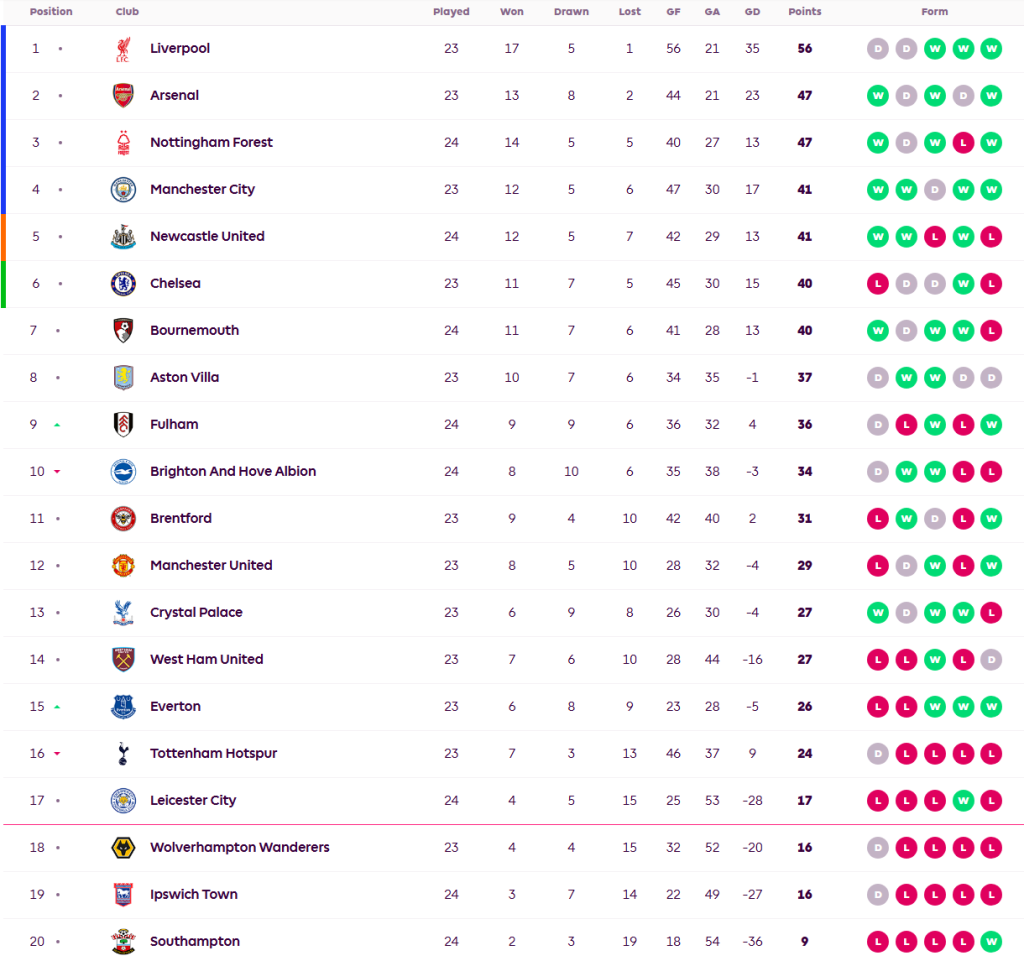This screenshot has width=1024, height=961.
Task: Open the Aston Villa club link
Action: coord(184,378)
